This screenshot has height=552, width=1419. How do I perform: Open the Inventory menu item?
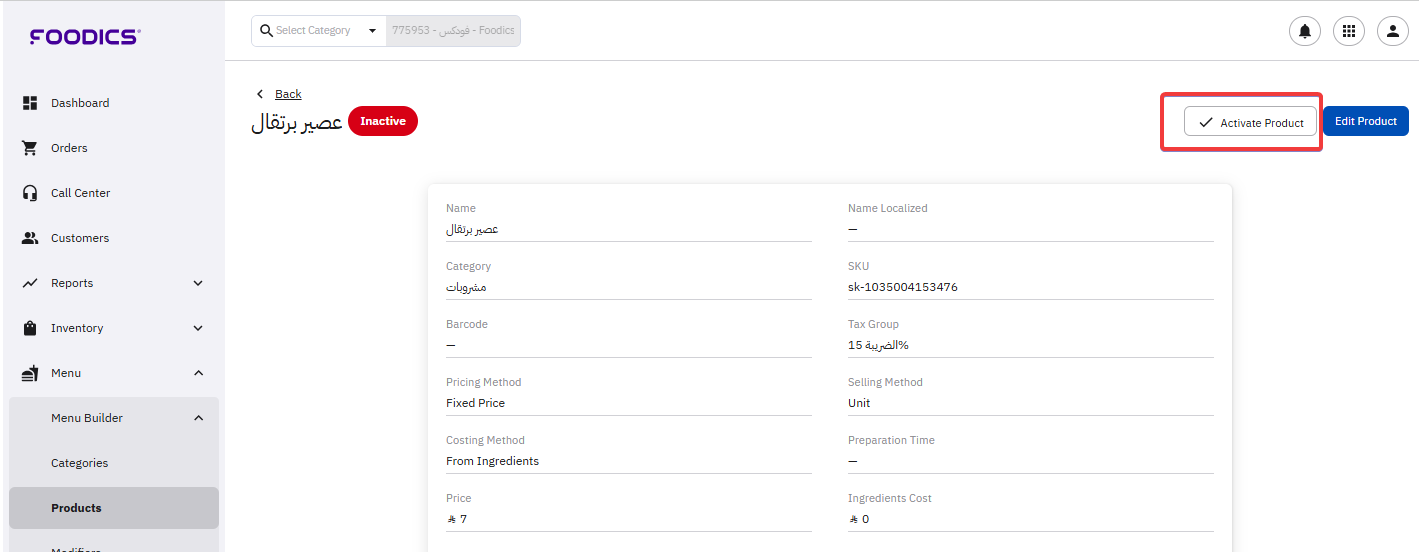77,328
